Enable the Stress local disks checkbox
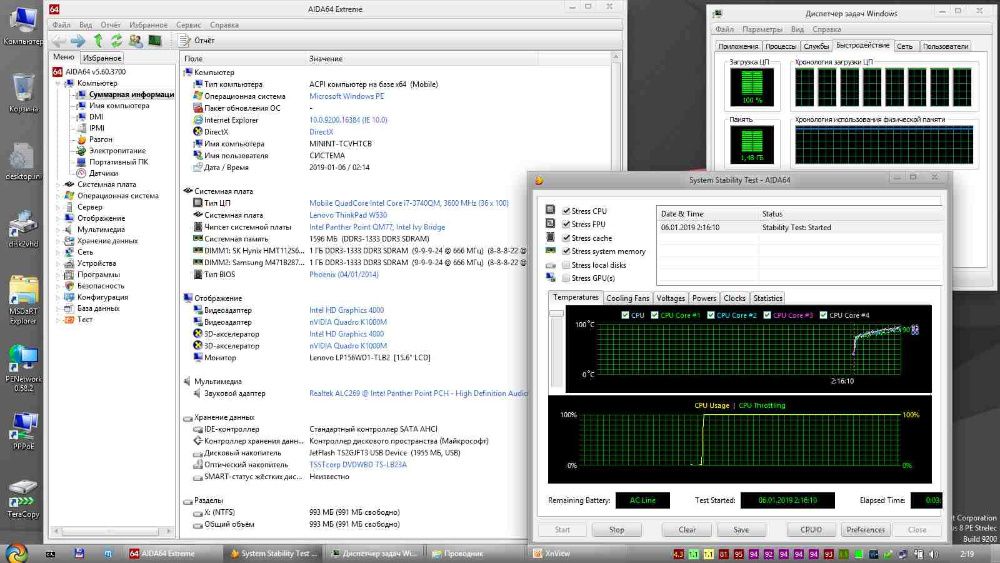 [566, 265]
